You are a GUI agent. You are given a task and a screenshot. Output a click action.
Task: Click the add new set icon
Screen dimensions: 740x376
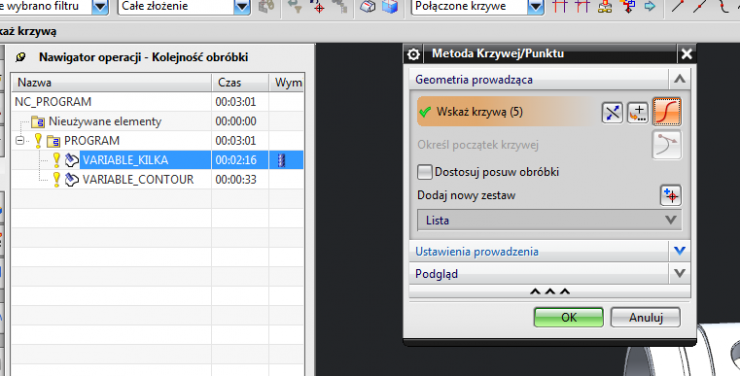pos(671,195)
